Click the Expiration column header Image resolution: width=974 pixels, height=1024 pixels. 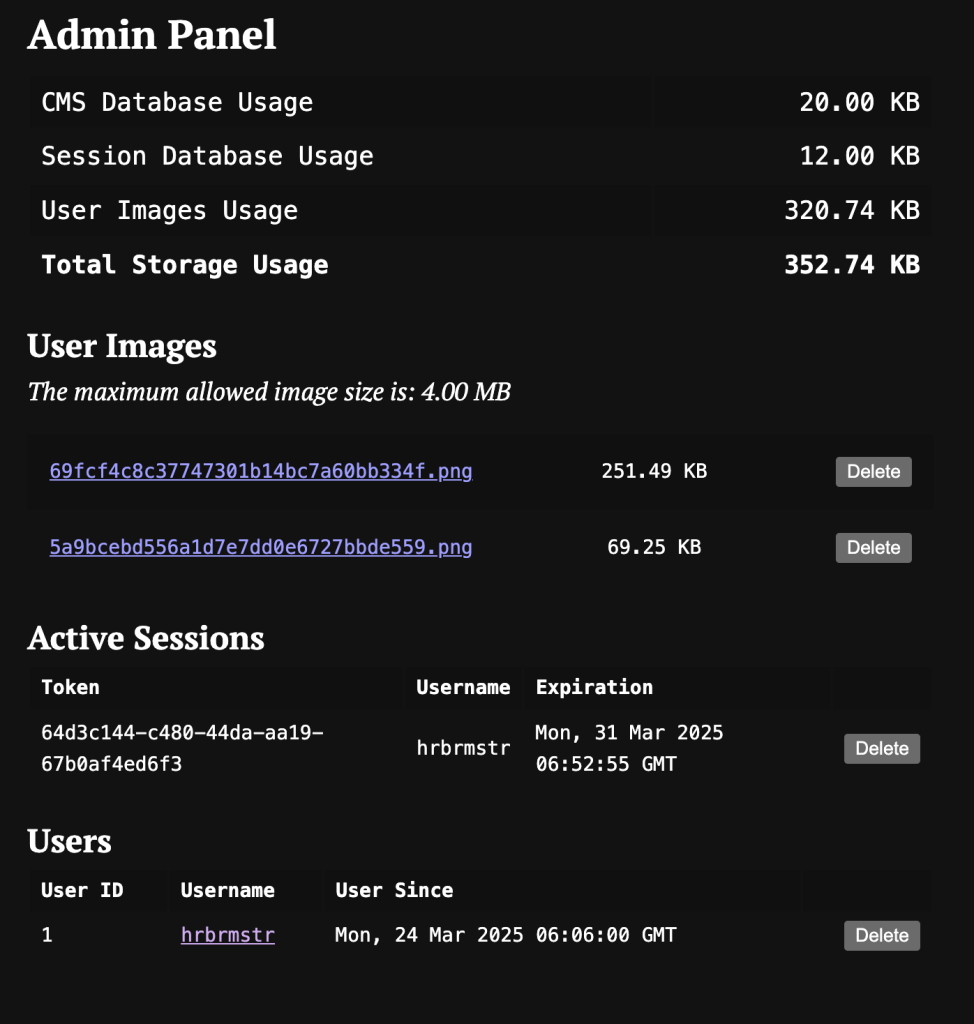(594, 687)
